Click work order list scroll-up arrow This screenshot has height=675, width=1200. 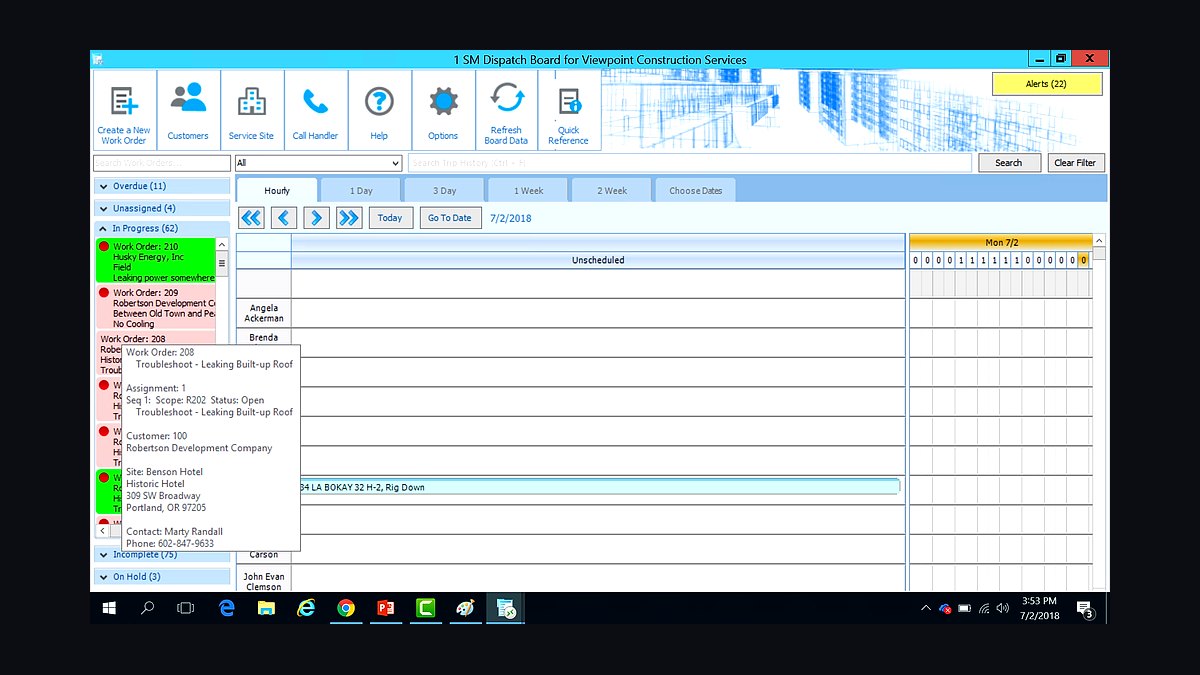pos(222,245)
